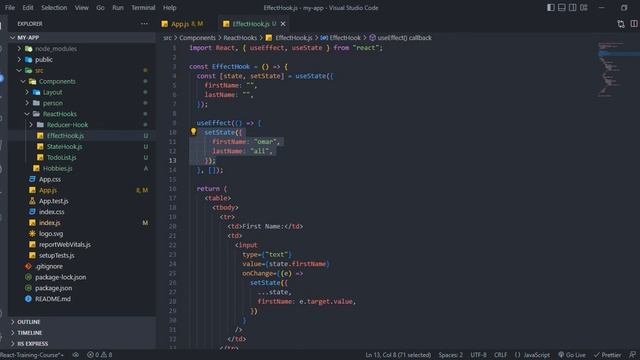
Task: Open index.js file
Action: click(x=82, y=222)
